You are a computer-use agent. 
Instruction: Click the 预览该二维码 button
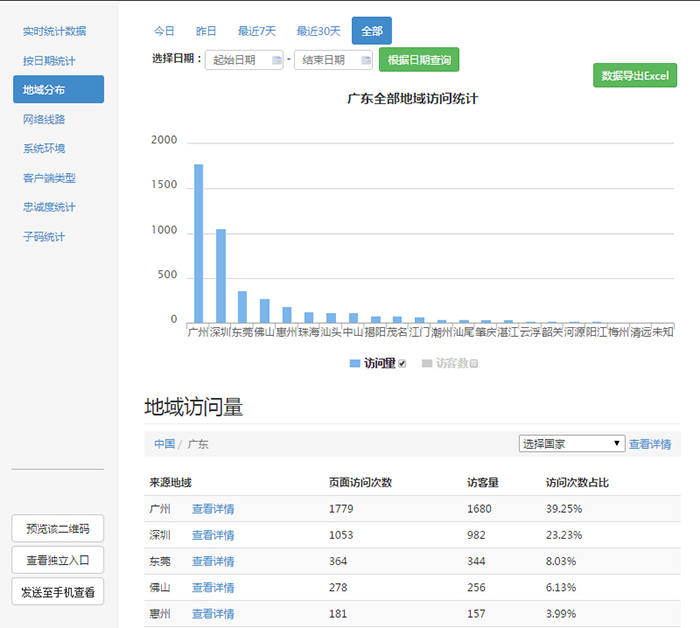pyautogui.click(x=58, y=528)
